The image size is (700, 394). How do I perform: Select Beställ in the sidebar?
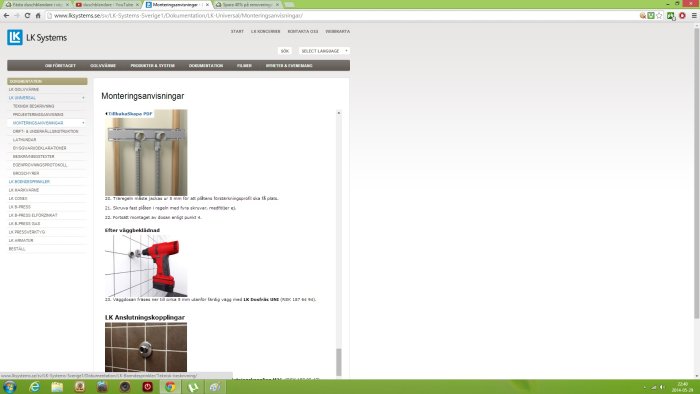click(17, 249)
